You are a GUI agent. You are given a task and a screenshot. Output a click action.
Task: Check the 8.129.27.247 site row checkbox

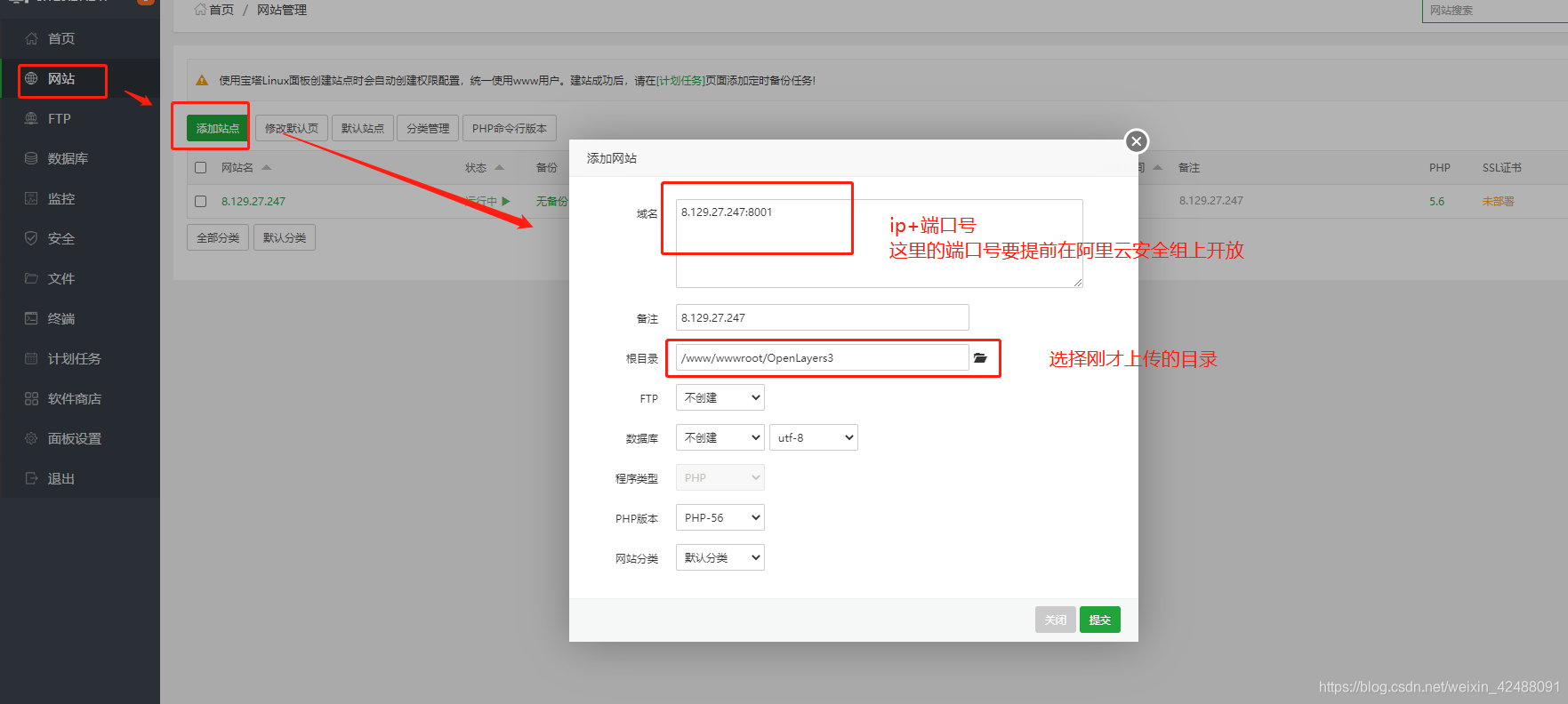click(200, 202)
